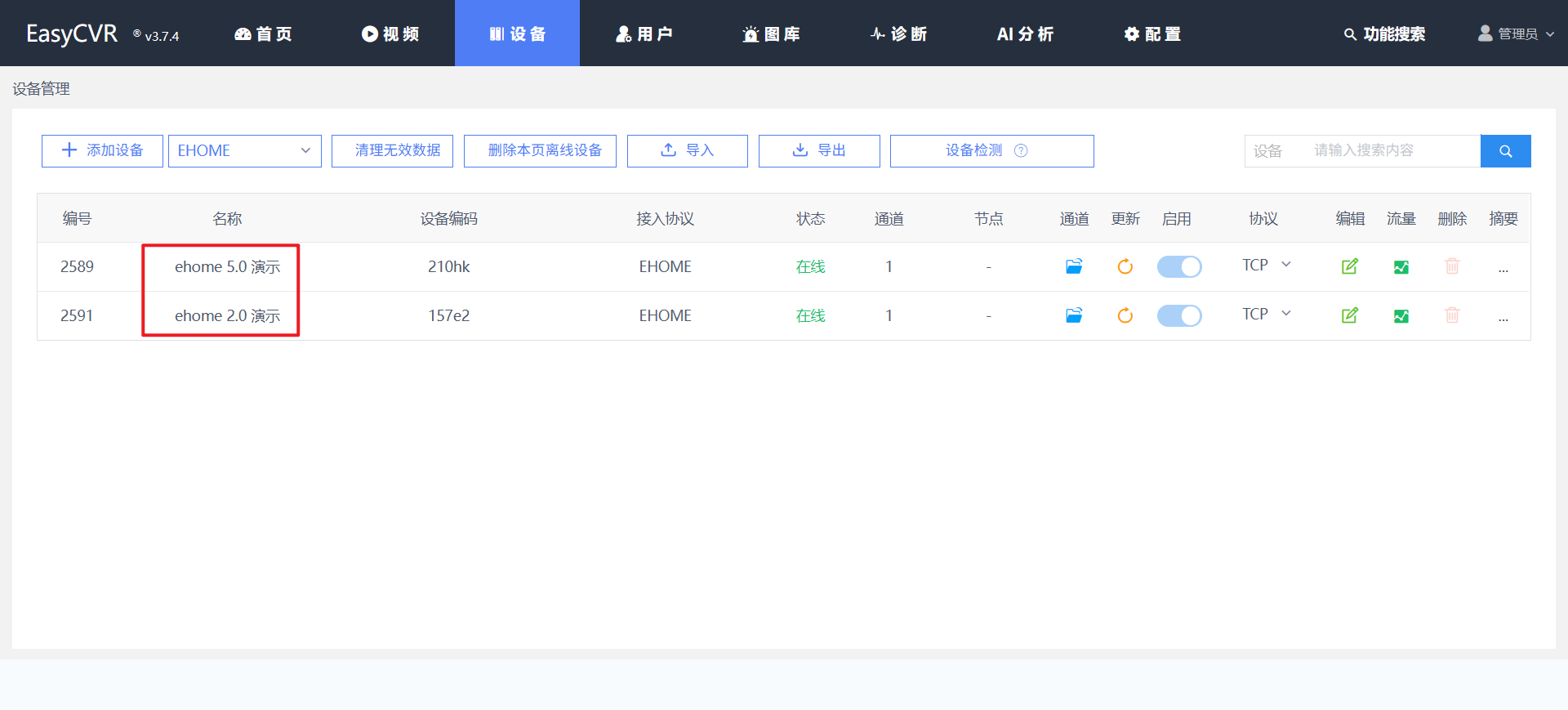The image size is (1568, 710).
Task: Toggle enable switch for ehome 2.0 device
Action: (1178, 315)
